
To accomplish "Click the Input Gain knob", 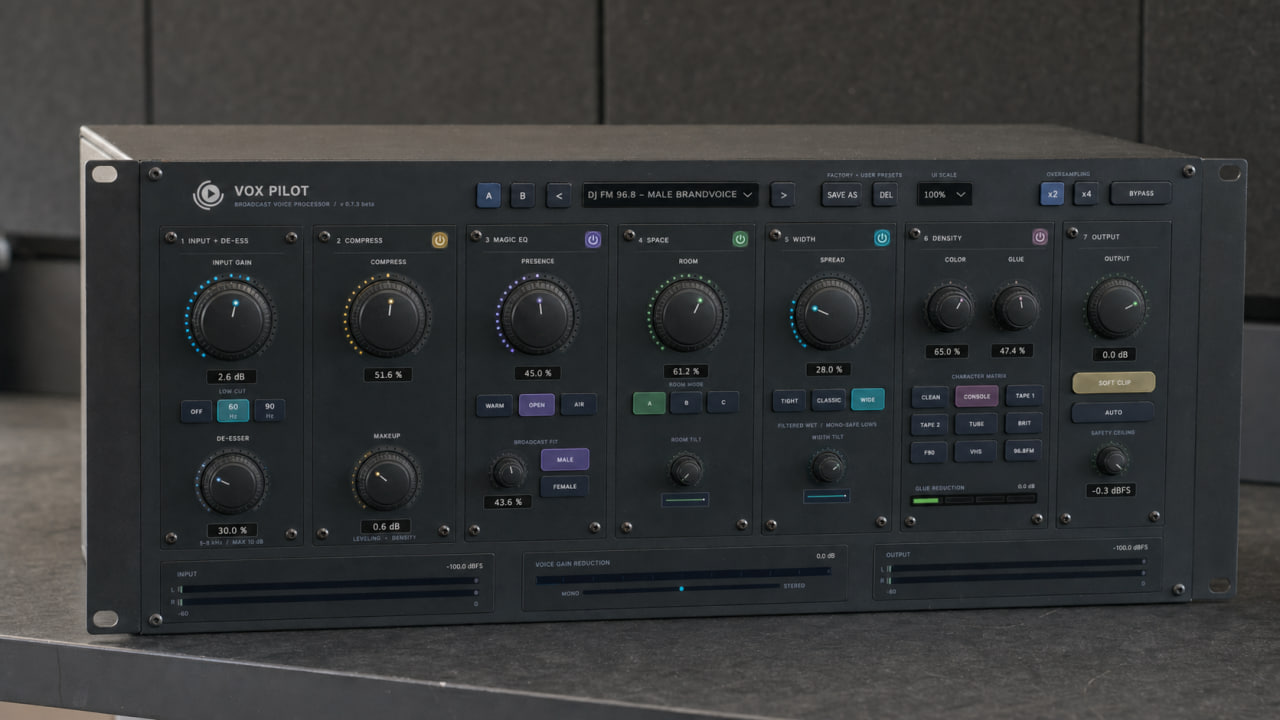I will (x=231, y=318).
